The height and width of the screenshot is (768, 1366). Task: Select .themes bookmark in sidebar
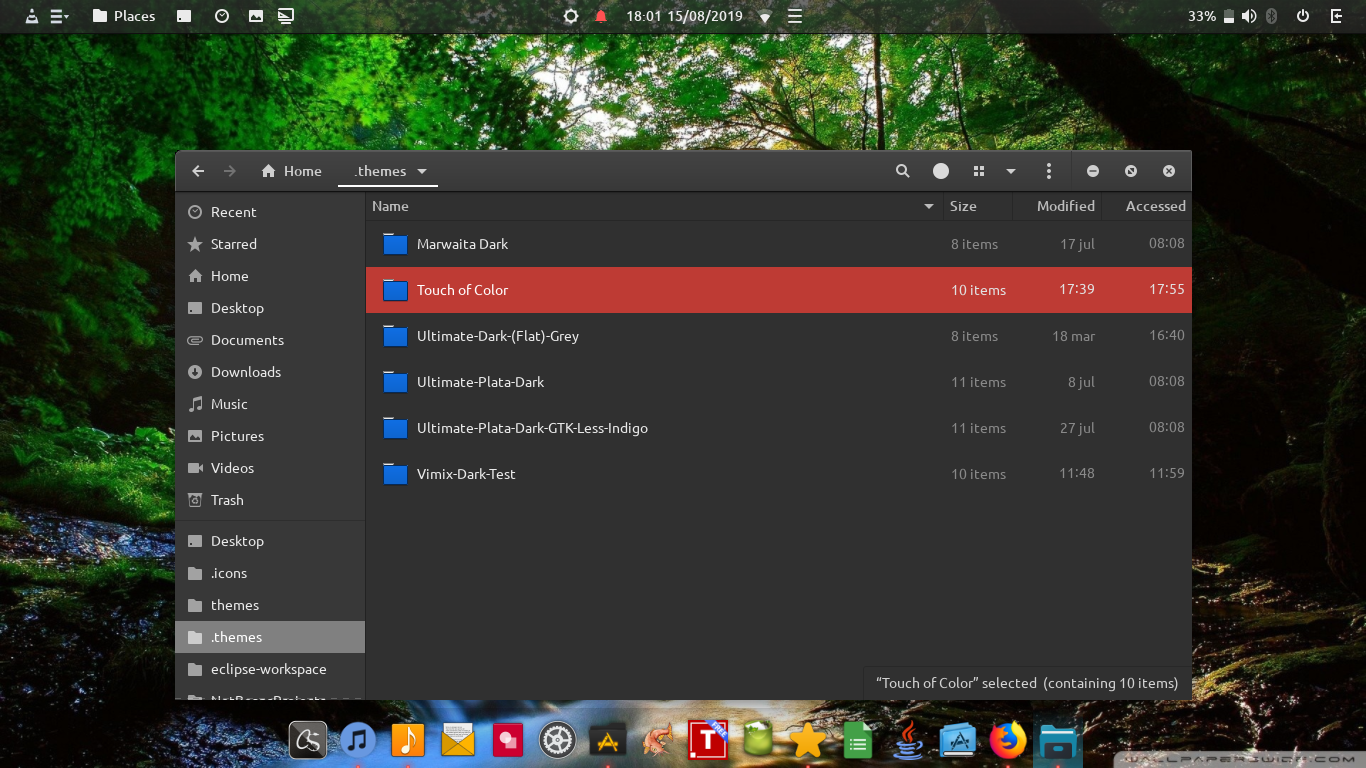tap(270, 637)
